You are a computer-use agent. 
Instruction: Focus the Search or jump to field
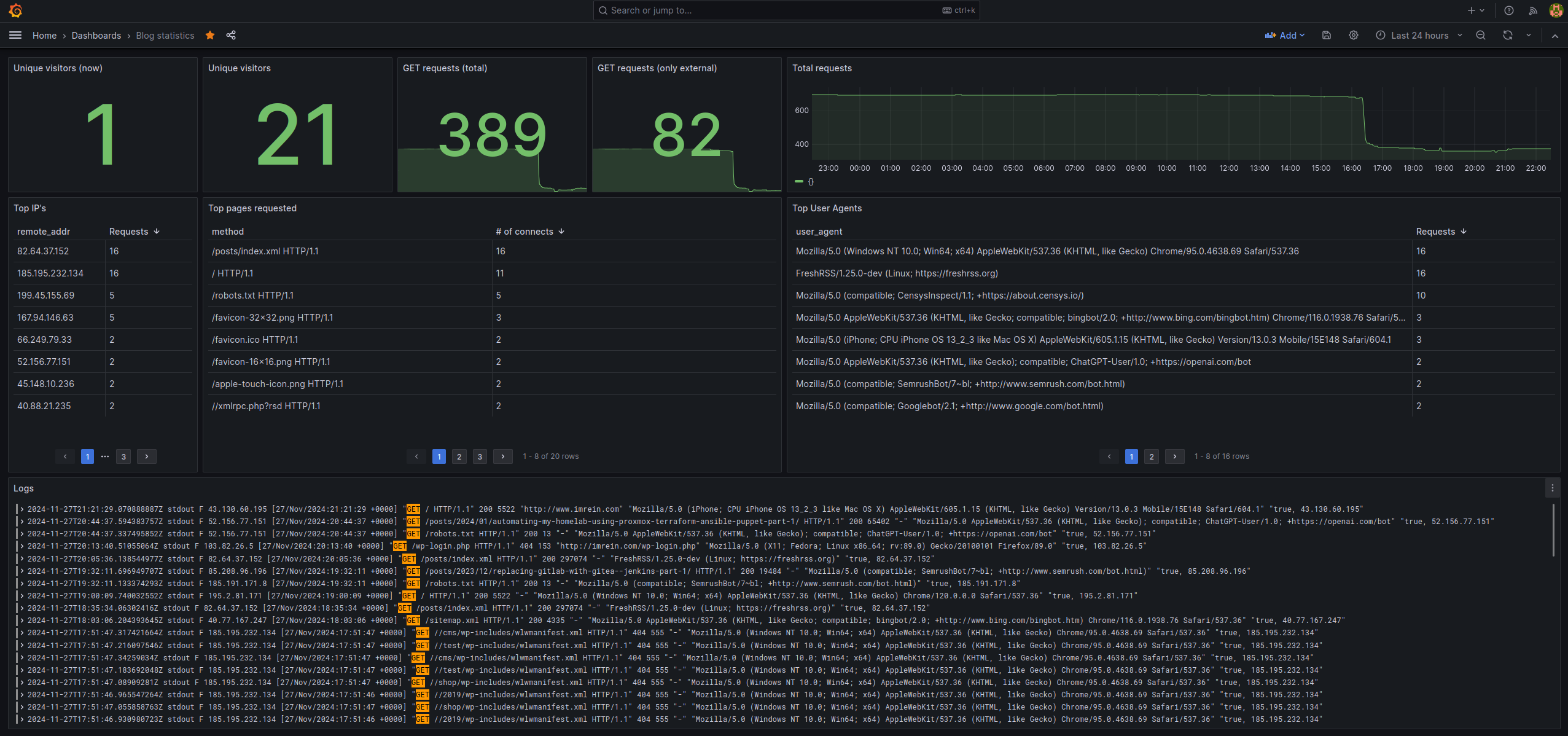tap(786, 10)
